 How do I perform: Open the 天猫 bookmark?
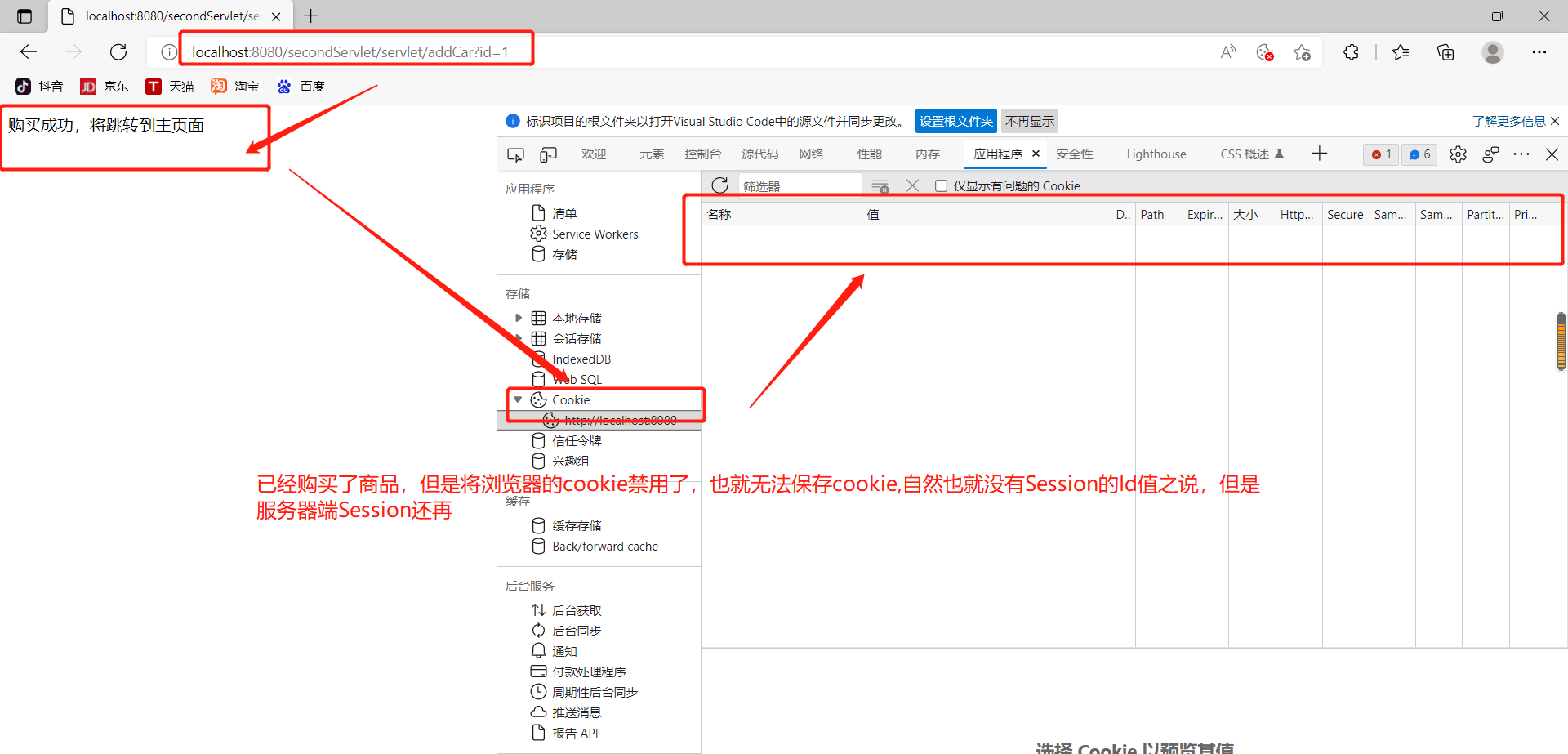click(170, 87)
